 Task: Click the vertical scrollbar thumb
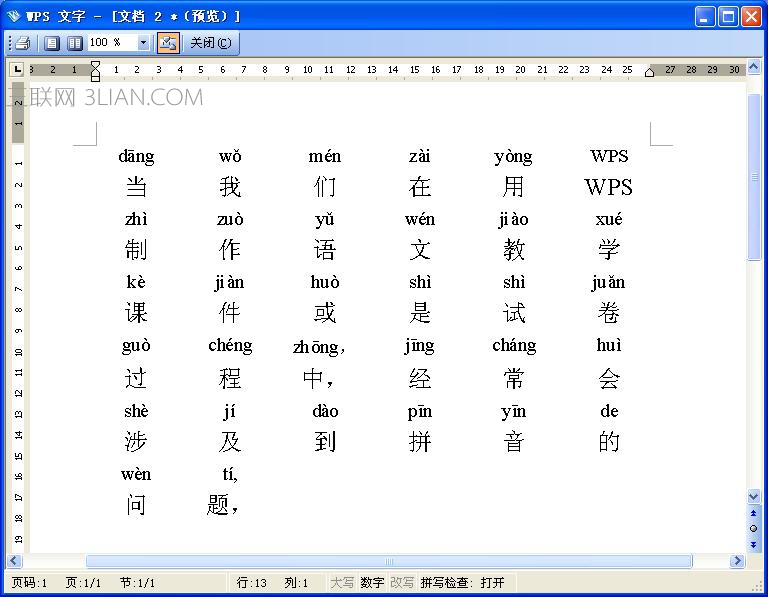click(x=754, y=176)
